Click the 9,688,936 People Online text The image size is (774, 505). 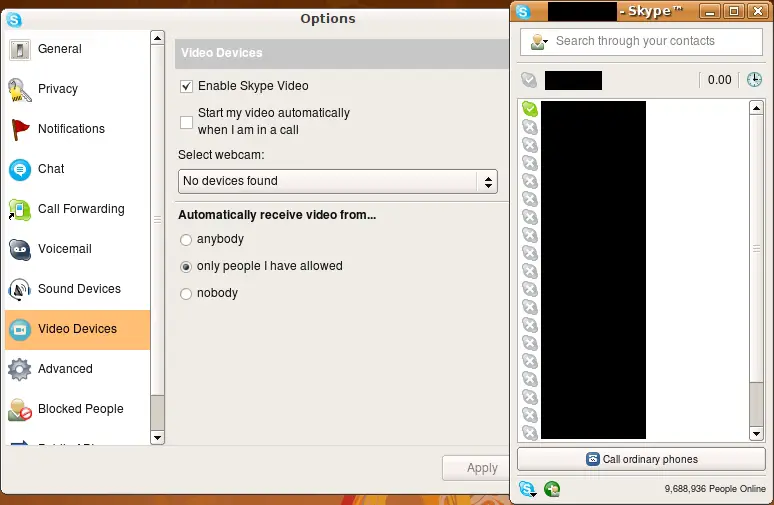(715, 489)
